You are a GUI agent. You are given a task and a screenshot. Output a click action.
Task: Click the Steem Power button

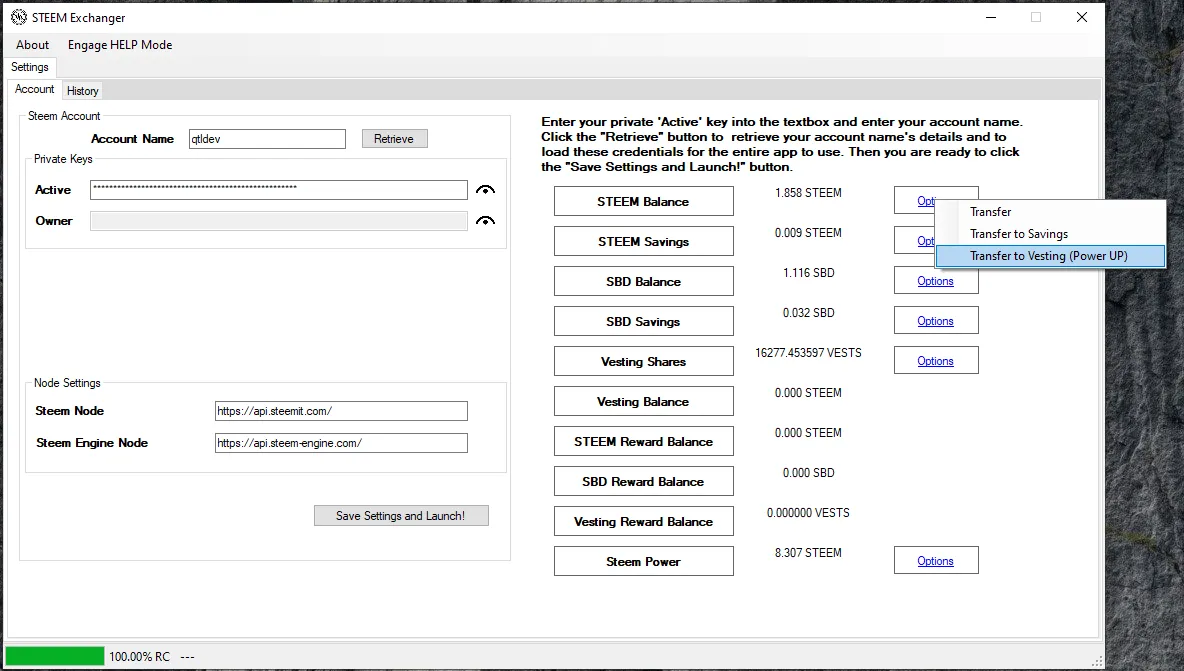click(x=643, y=562)
